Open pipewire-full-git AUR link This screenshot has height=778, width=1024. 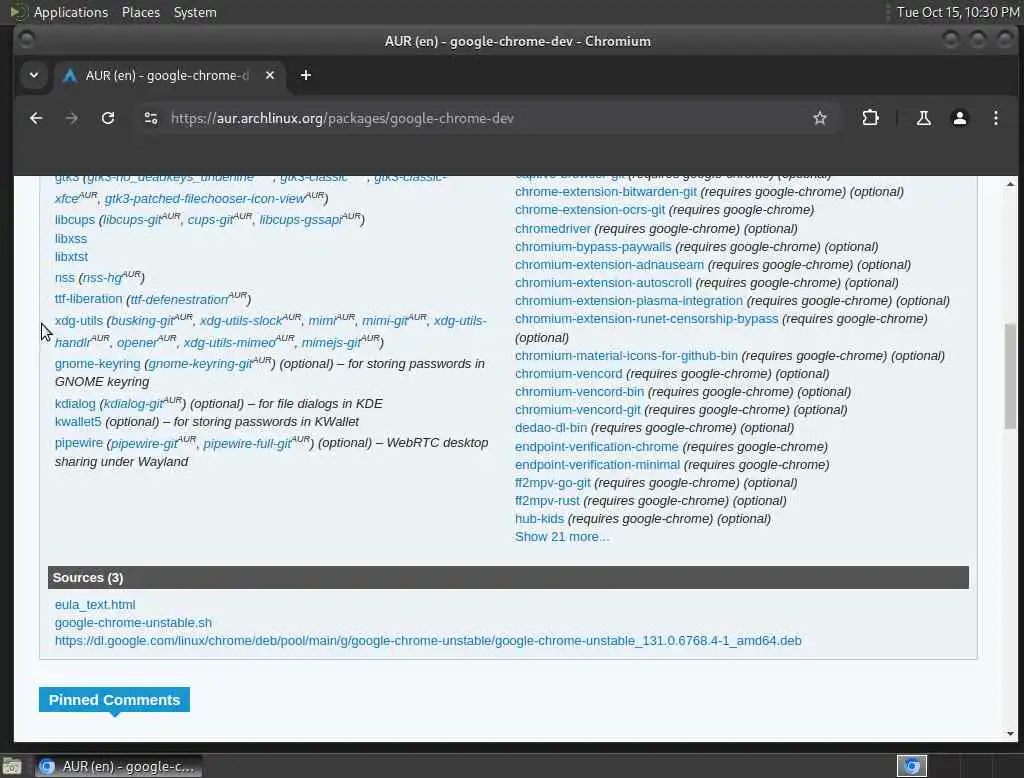[x=247, y=444]
